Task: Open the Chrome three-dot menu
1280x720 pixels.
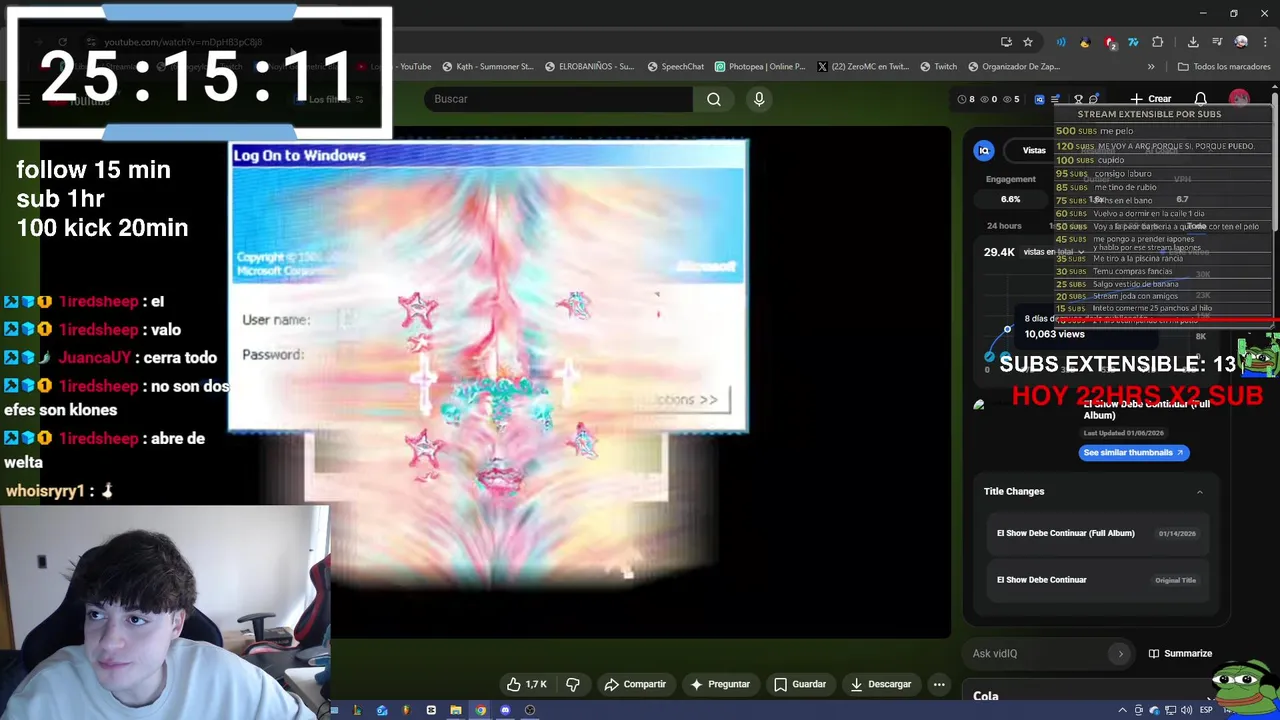Action: click(1264, 42)
